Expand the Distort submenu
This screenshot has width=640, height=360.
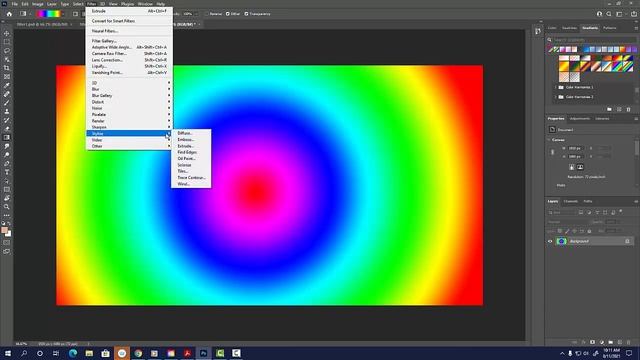pos(129,102)
